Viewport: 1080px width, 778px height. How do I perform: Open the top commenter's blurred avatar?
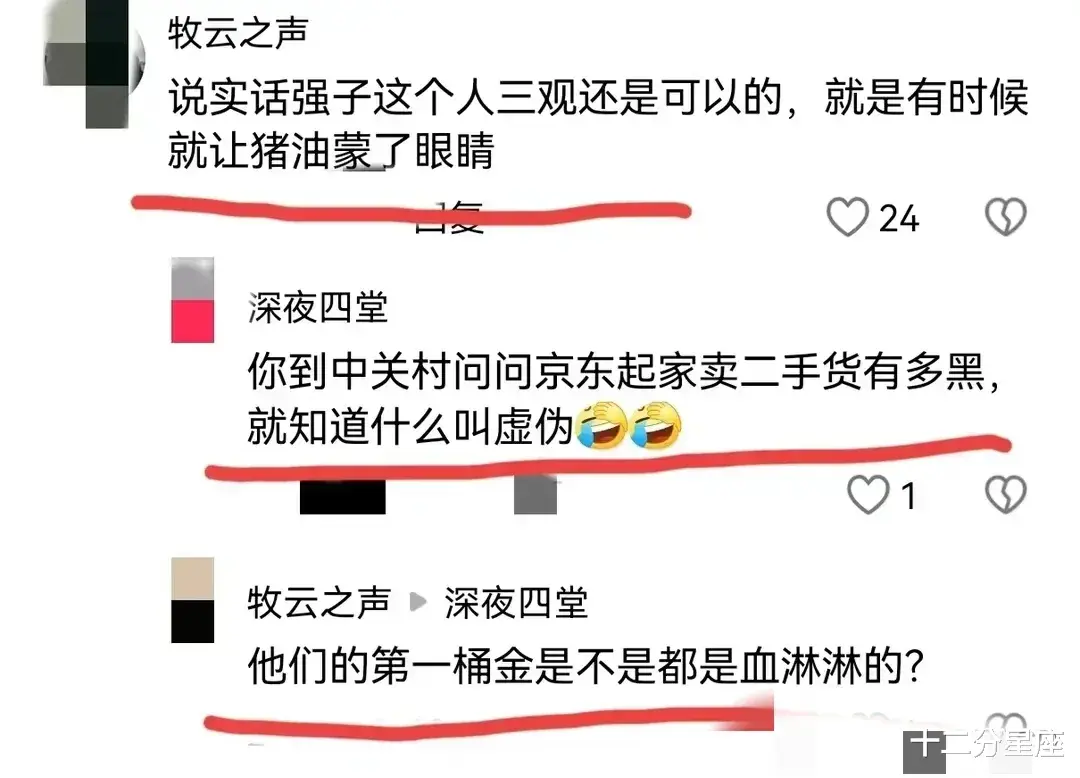tap(94, 64)
